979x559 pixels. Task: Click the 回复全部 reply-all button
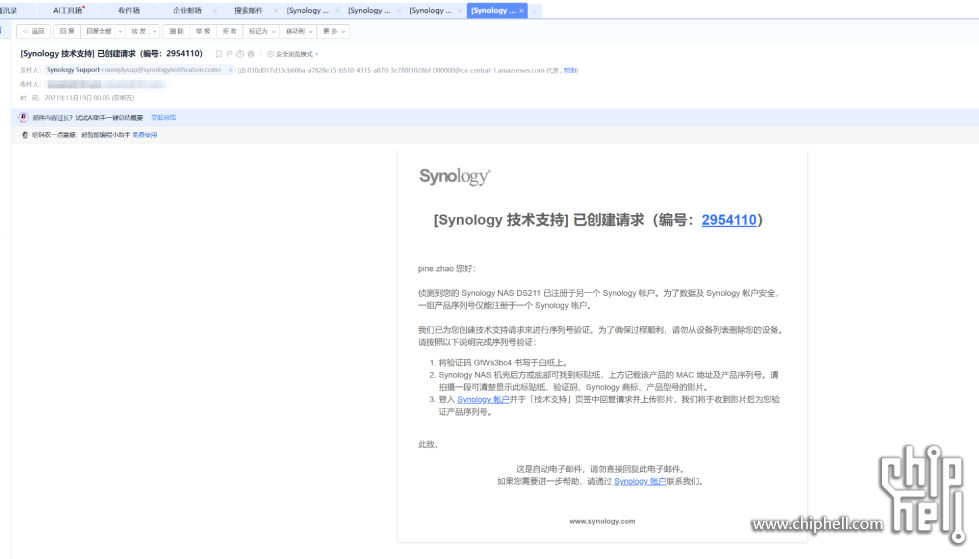pyautogui.click(x=99, y=31)
